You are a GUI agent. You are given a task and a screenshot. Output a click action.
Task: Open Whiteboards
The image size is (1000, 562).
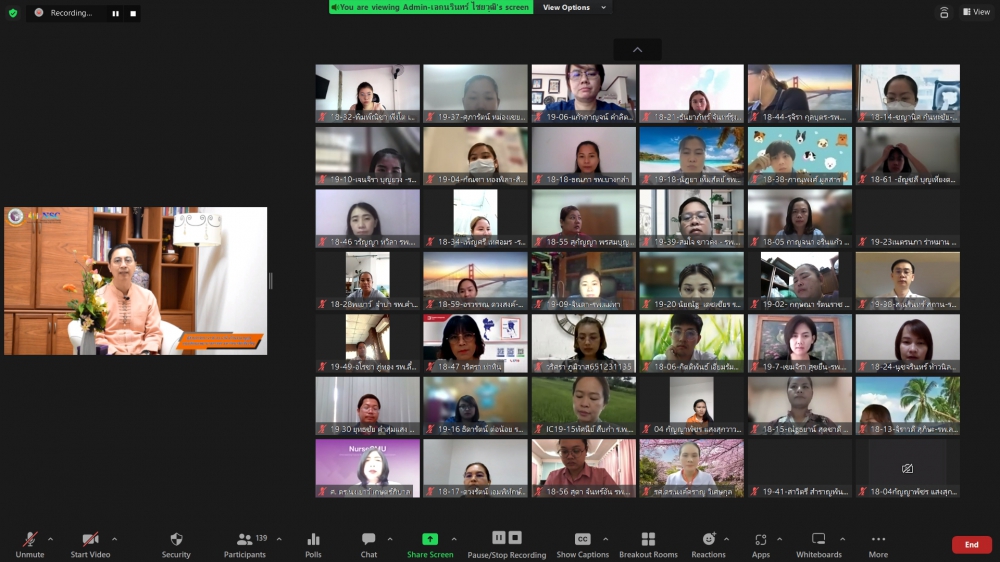coord(818,540)
